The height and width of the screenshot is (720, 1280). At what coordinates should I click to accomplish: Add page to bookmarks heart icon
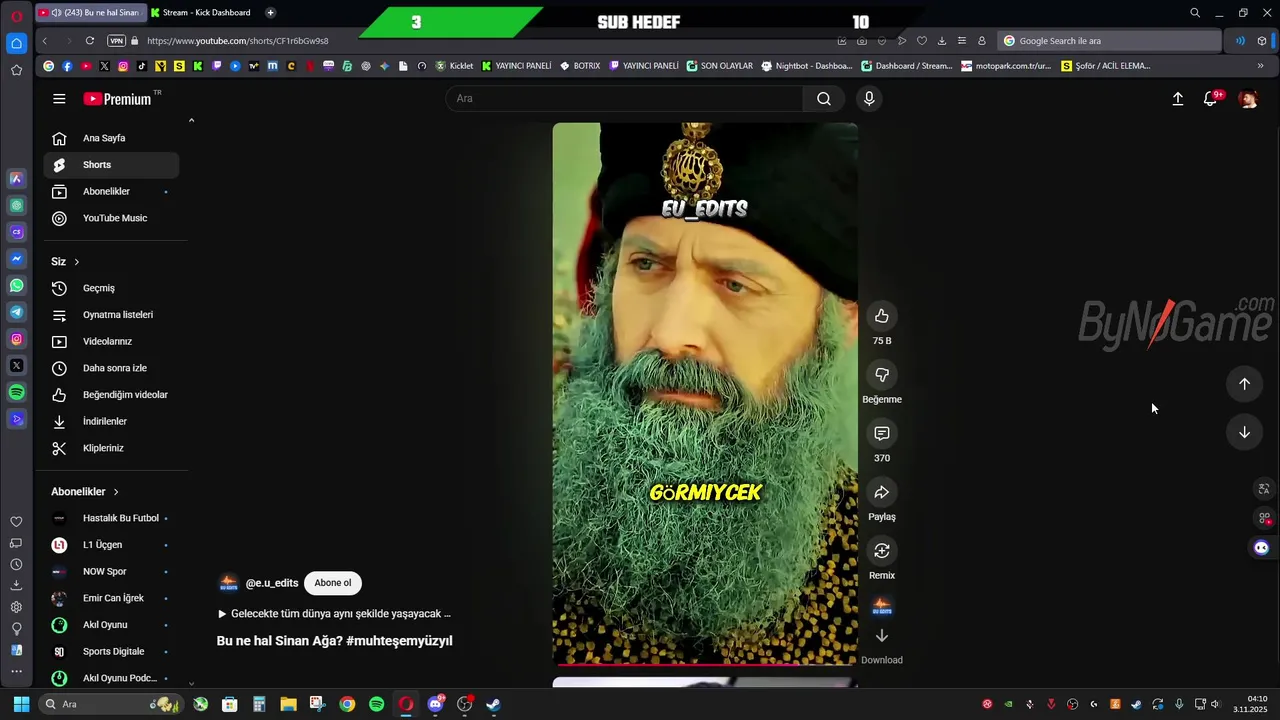(x=921, y=41)
